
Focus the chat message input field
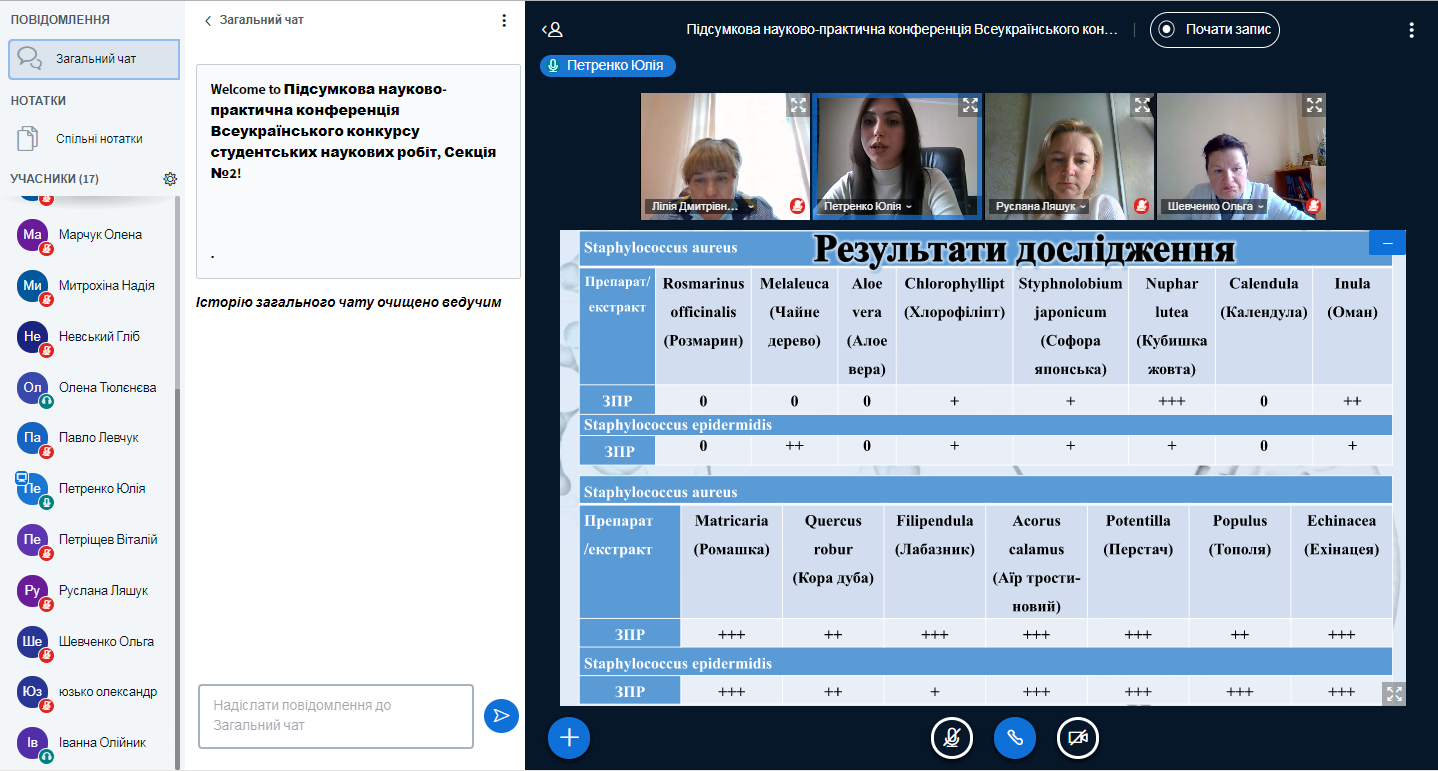336,716
